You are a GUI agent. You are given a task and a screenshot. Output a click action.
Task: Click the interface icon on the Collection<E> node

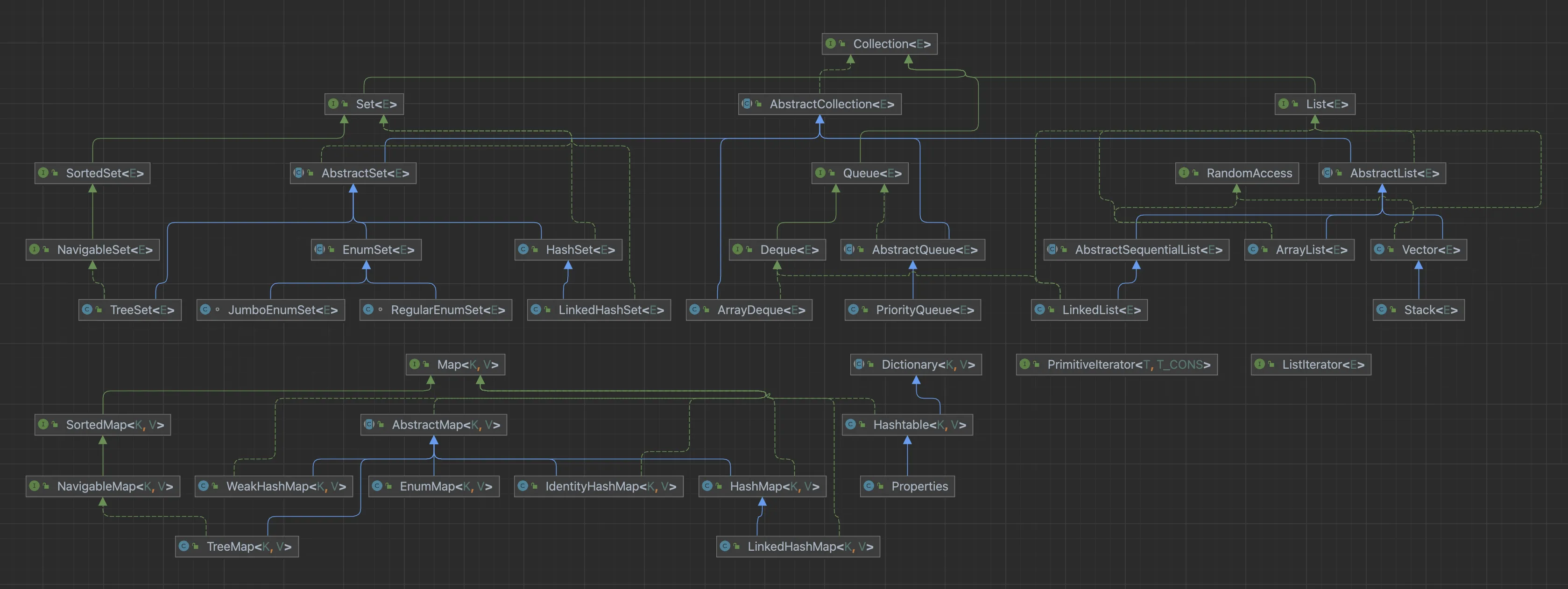click(830, 44)
